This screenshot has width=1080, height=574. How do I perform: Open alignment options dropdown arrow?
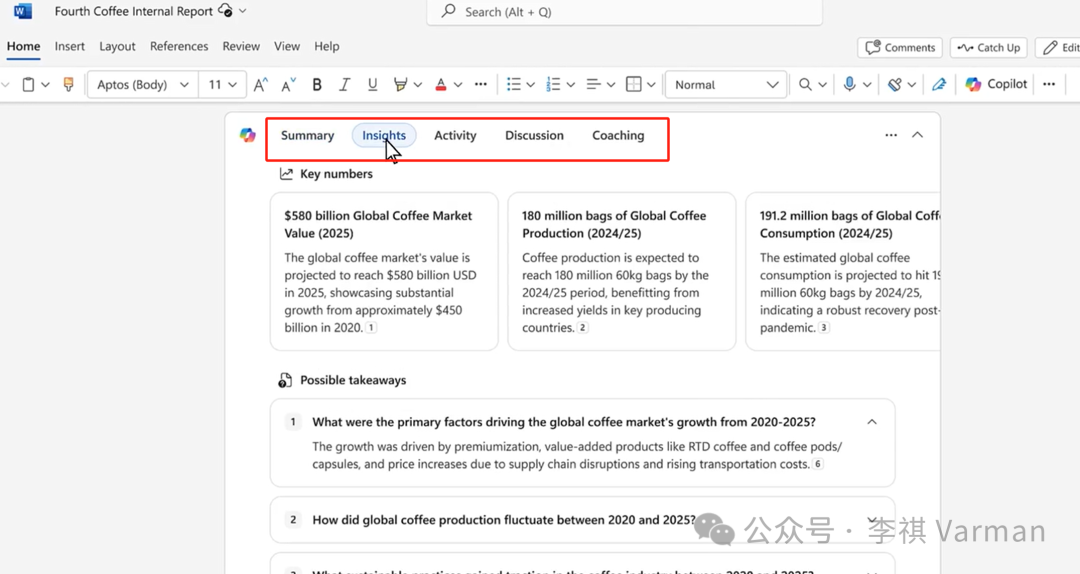pyautogui.click(x=611, y=85)
